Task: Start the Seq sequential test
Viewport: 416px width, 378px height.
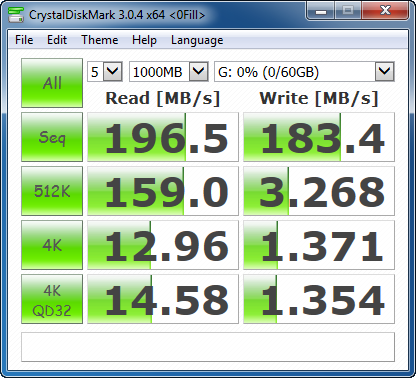Action: (x=52, y=137)
